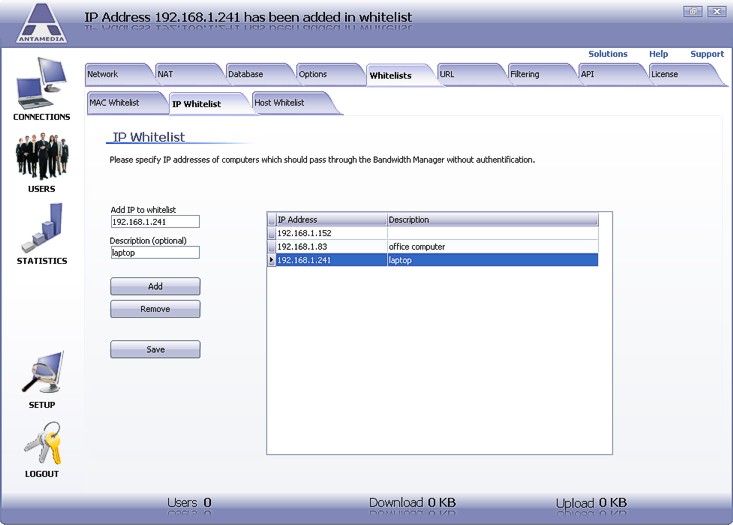Open the Filtering tab

coord(542,74)
